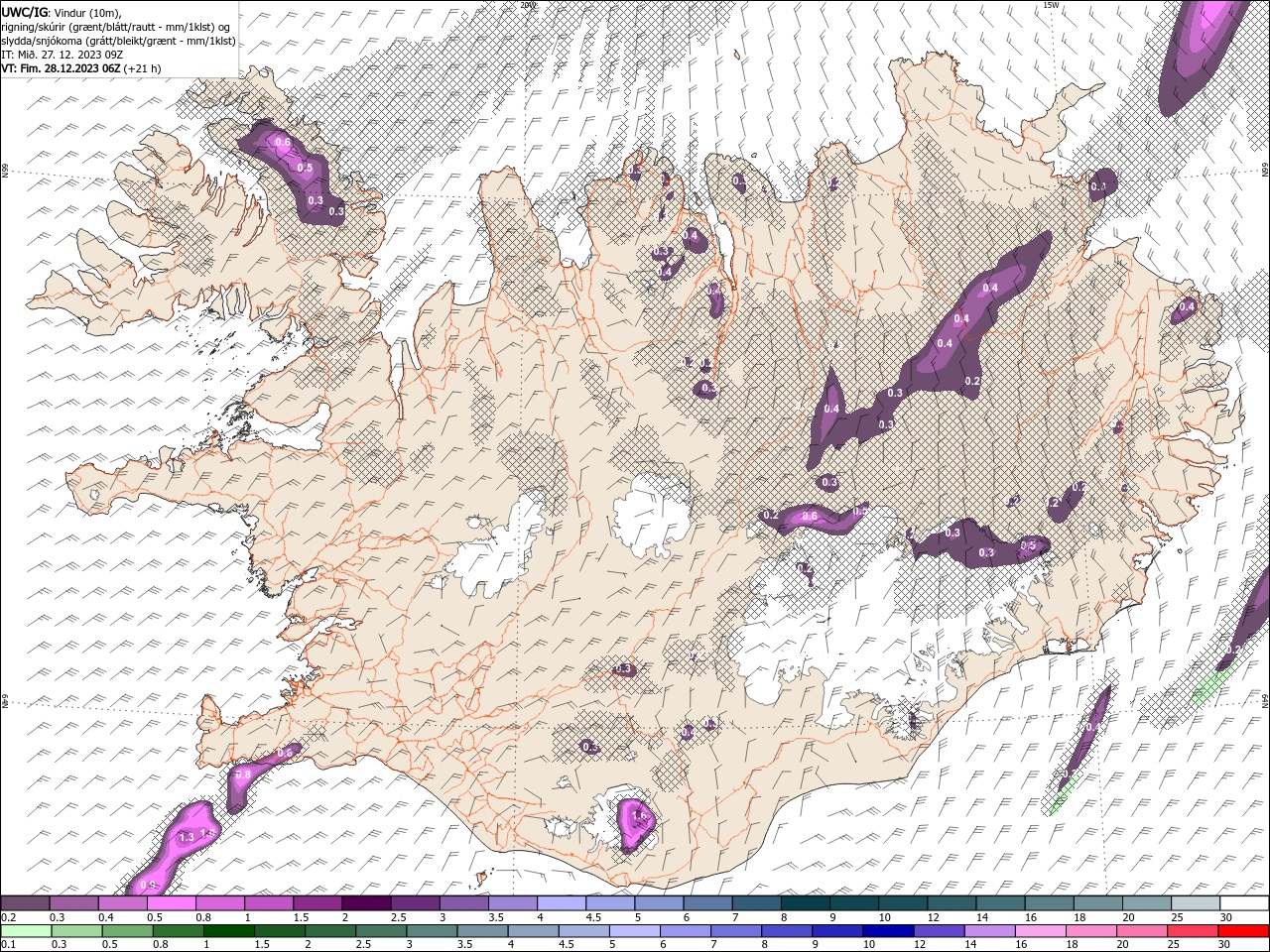Click the bright magenta 0.5 swatch in snow legend

[x=172, y=903]
